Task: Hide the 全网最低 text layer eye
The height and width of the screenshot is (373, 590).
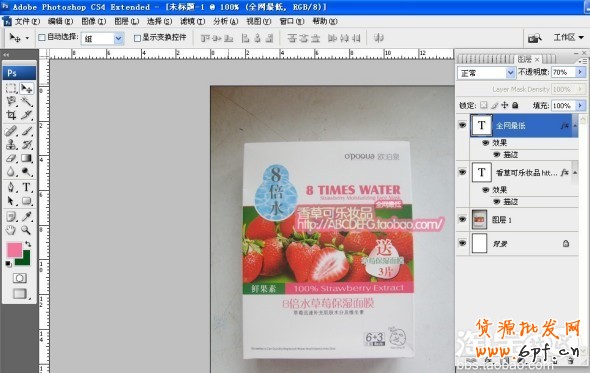Action: 462,125
